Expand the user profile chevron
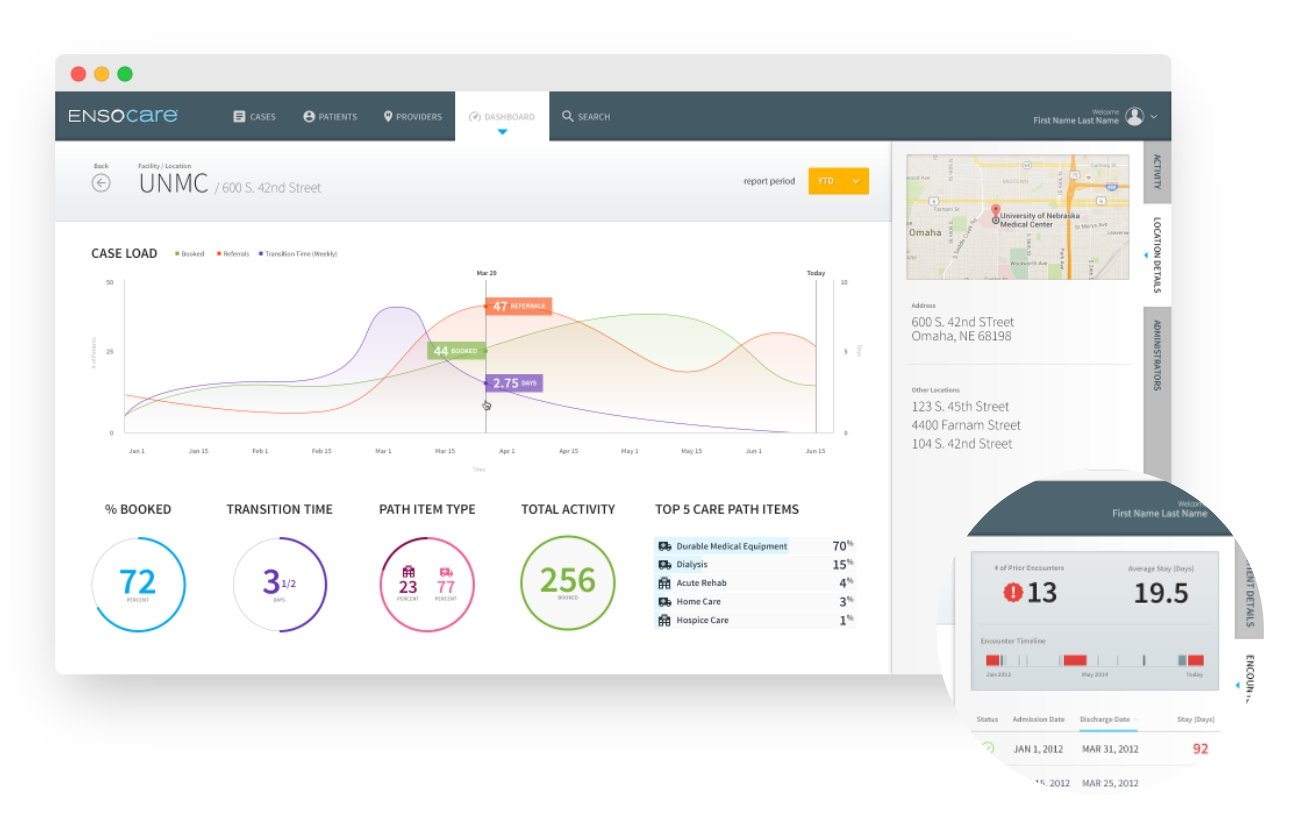Viewport: 1300px width, 825px height. coord(1156,115)
